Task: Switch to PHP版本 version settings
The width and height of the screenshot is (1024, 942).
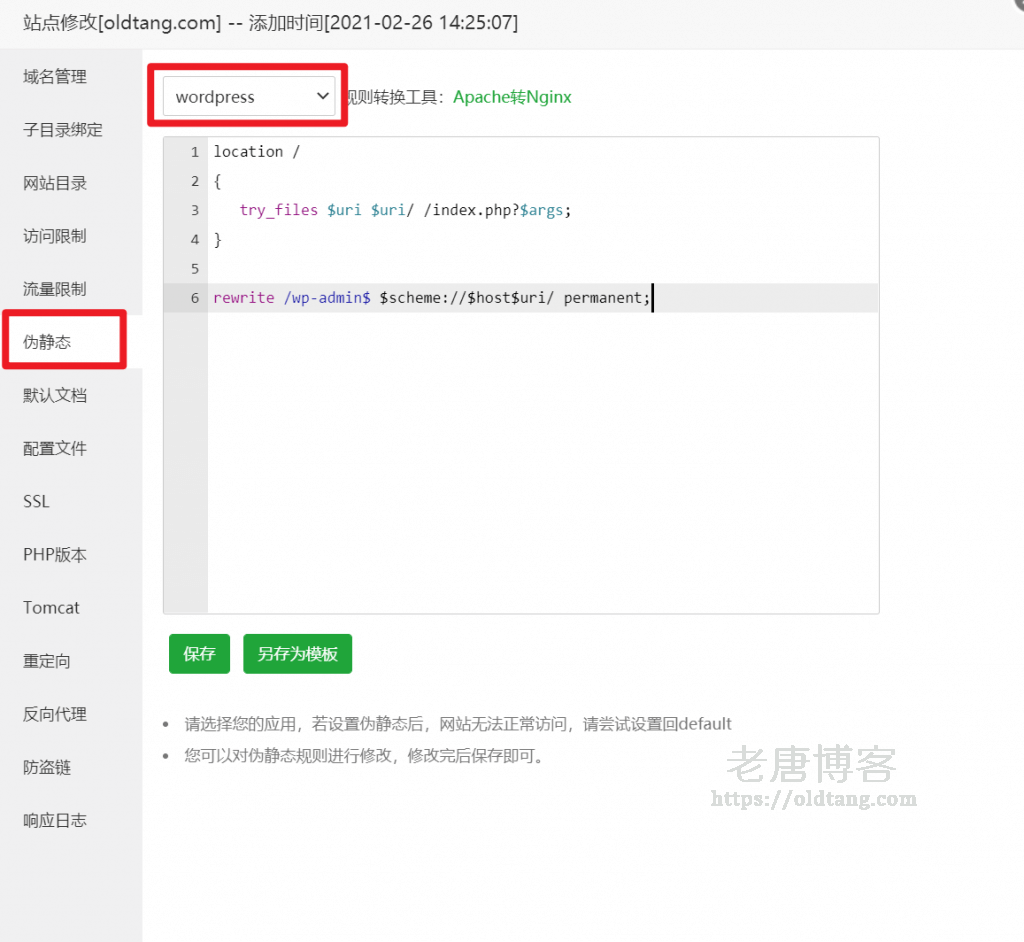Action: 52,554
